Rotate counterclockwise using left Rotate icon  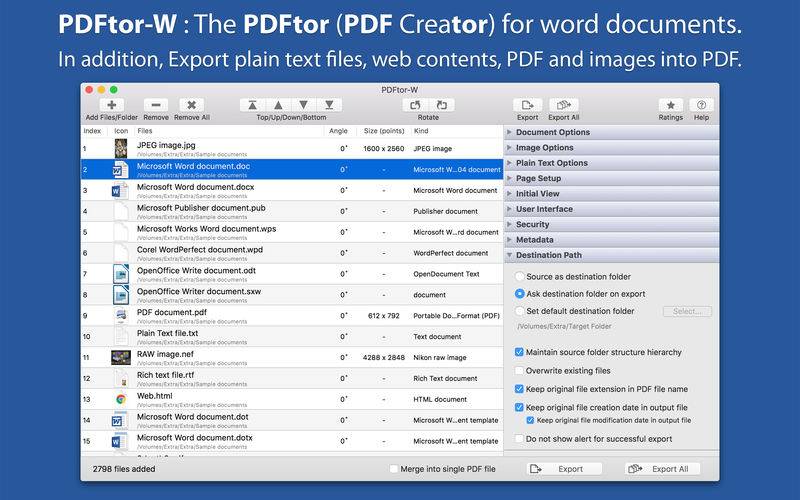(x=415, y=105)
